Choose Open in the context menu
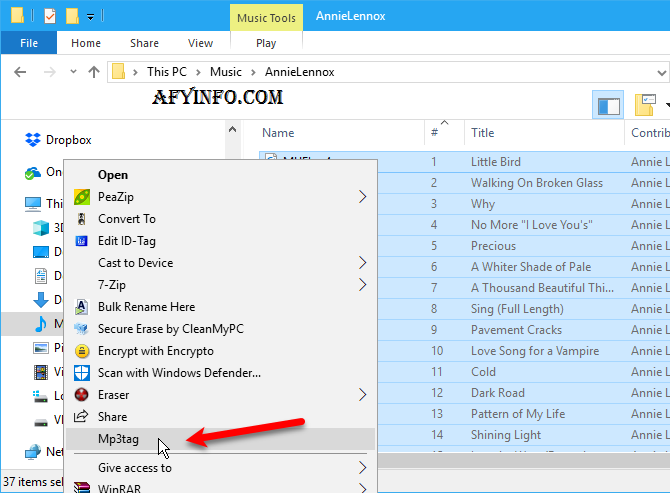This screenshot has width=670, height=493. pyautogui.click(x=220, y=175)
